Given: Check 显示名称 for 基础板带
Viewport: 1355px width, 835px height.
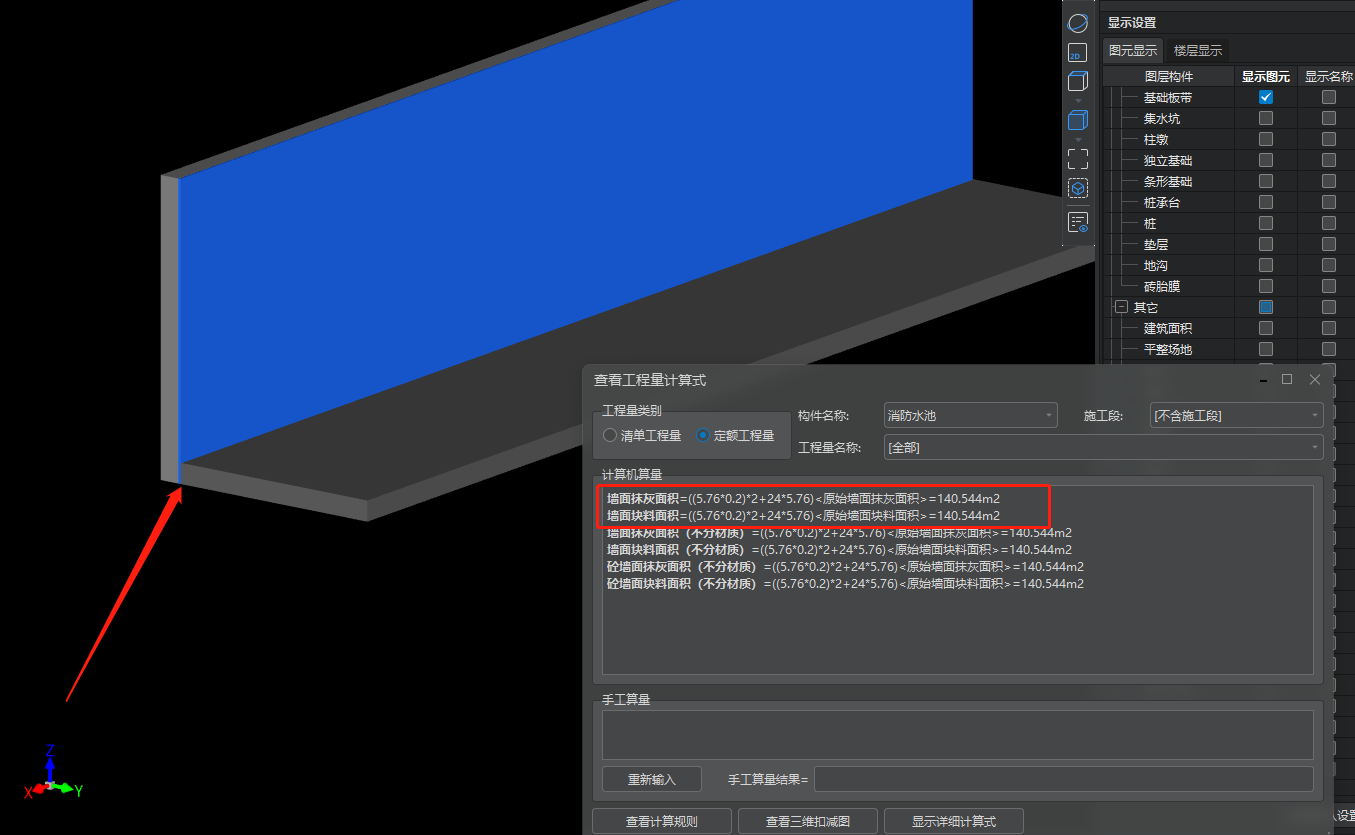Looking at the screenshot, I should click(x=1329, y=97).
